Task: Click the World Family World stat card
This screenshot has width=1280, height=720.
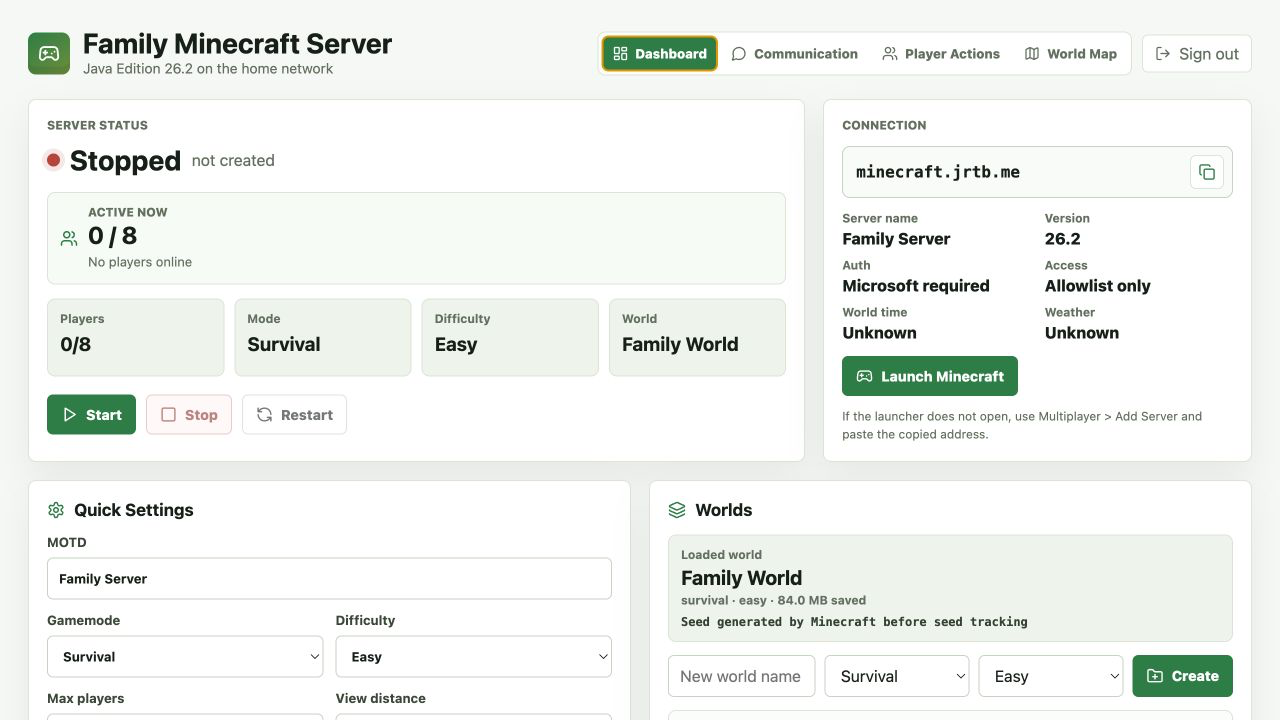Action: click(697, 337)
